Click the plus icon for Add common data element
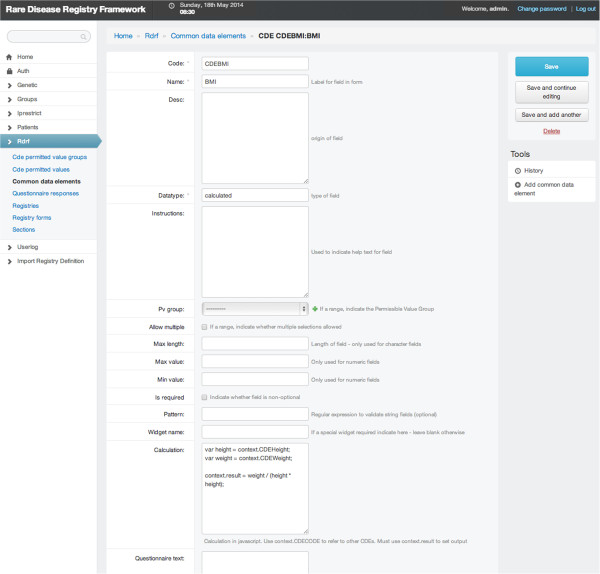Viewport: 600px width, 574px height. (x=518, y=186)
